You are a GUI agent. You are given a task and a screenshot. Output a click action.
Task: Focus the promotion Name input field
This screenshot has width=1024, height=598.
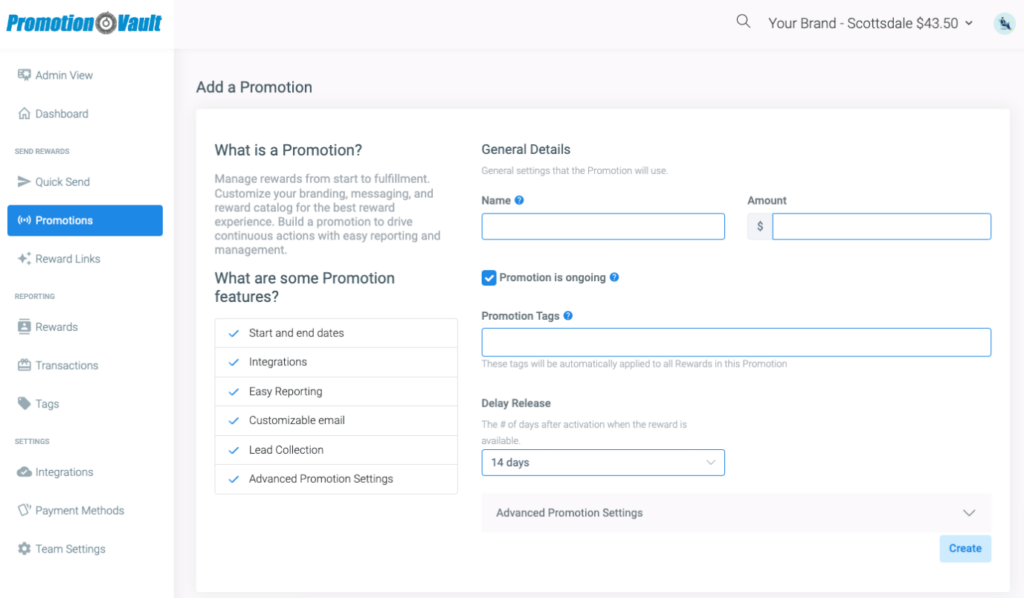(x=603, y=227)
